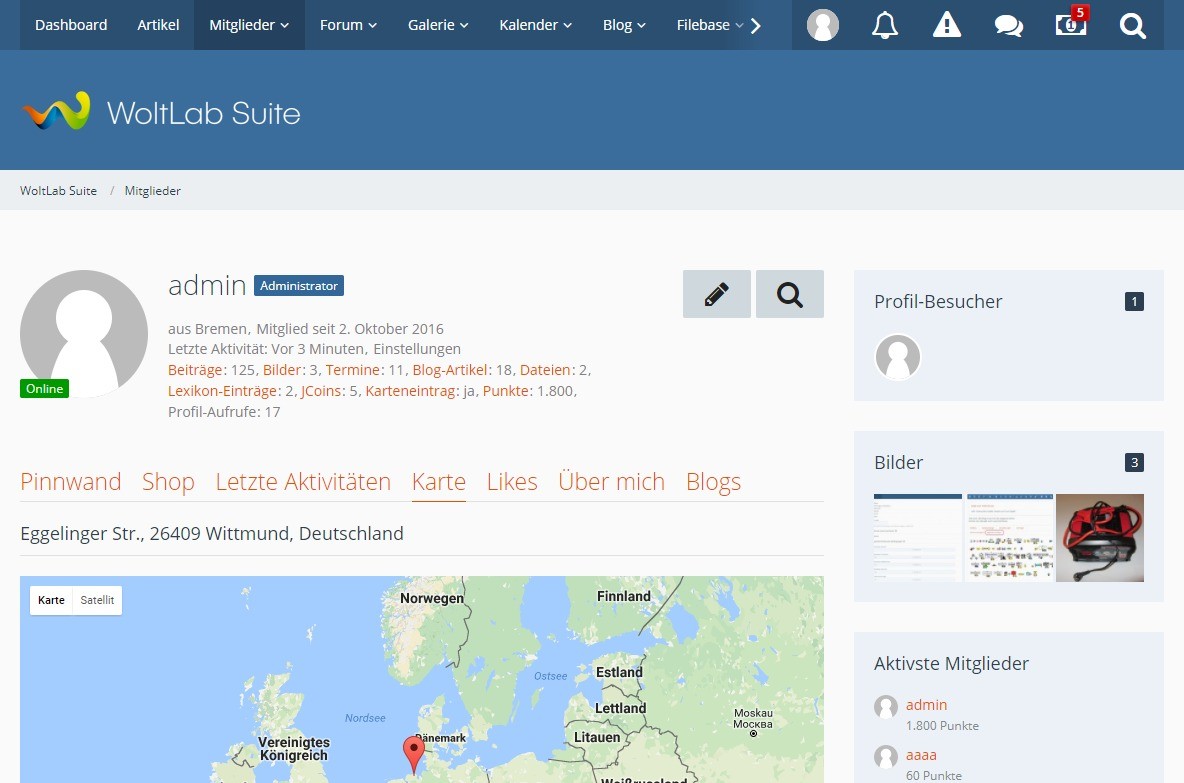Screen dimensions: 1184x783
Task: Open the user avatar menu in top bar
Action: click(x=822, y=25)
